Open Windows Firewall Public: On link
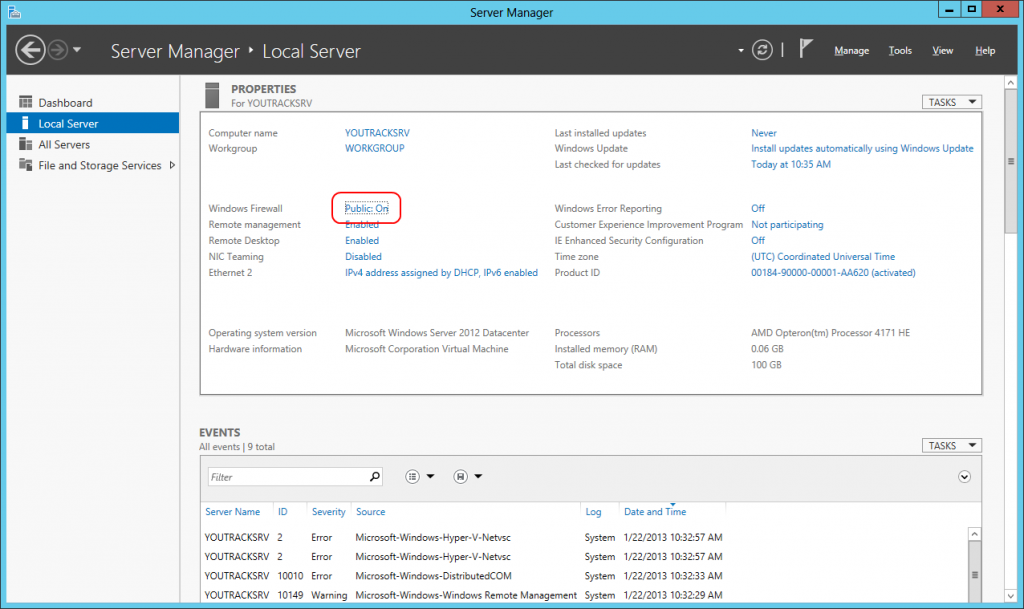 click(366, 208)
